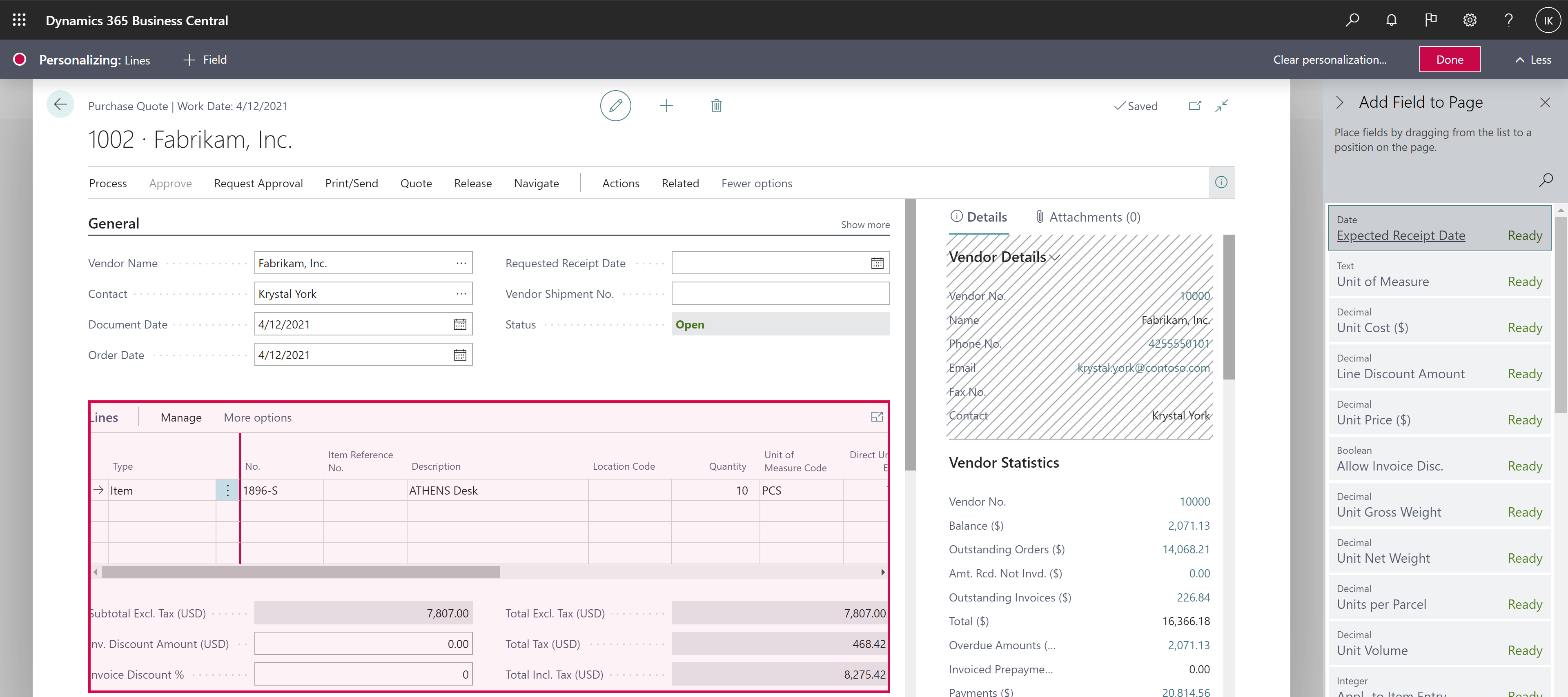Click Clear personalization button top bar

(x=1330, y=59)
